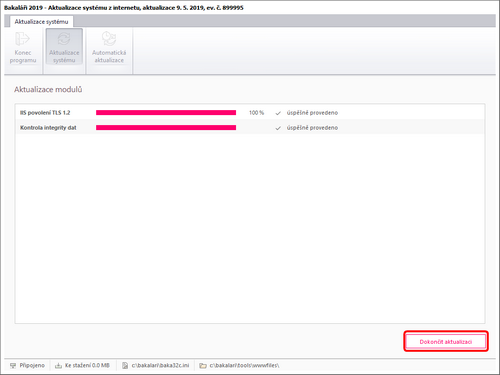Open Automatická aktualizace clock icon
The width and height of the screenshot is (500, 375).
[x=109, y=39]
